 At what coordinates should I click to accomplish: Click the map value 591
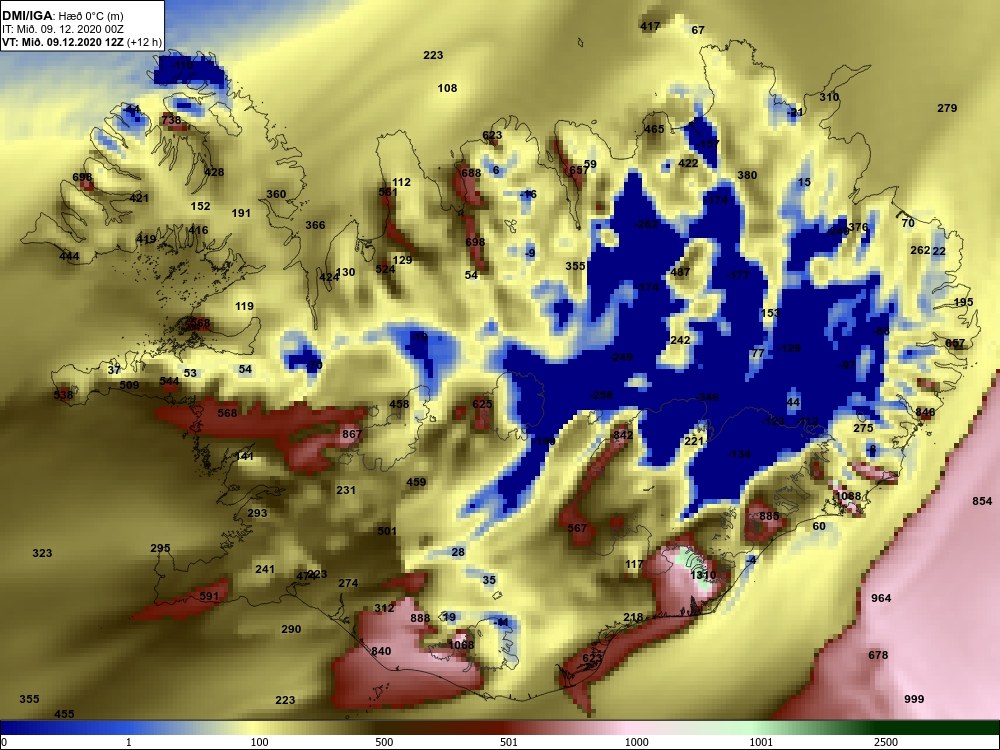coord(209,596)
